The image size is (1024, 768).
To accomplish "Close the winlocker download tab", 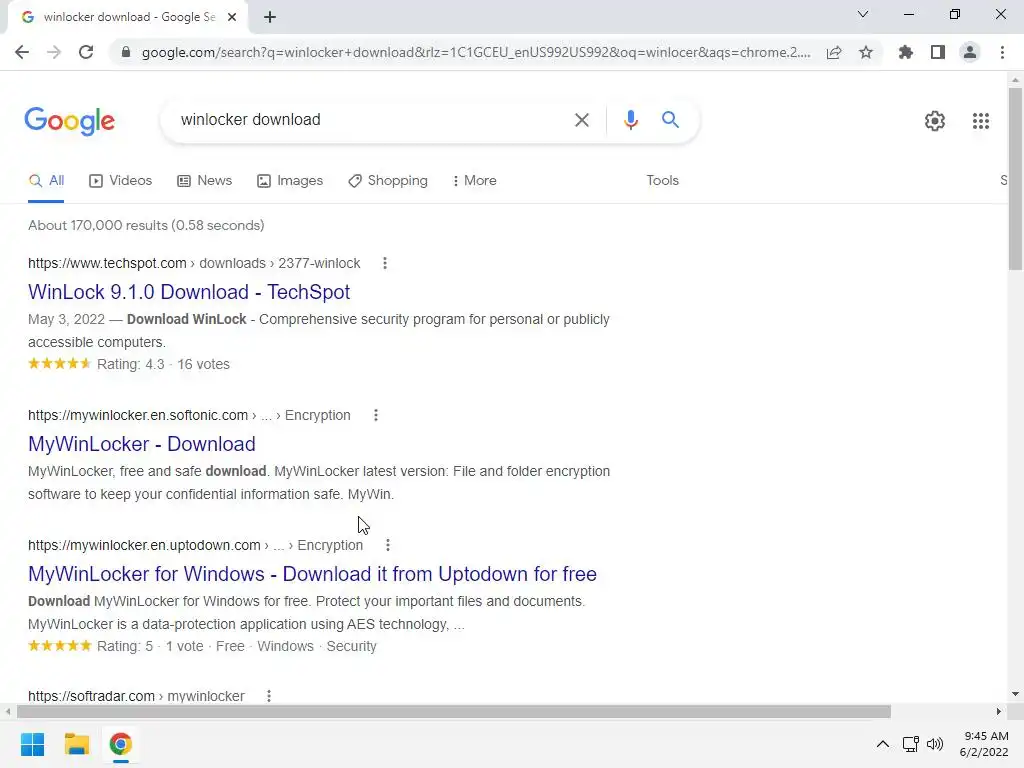I will click(232, 17).
